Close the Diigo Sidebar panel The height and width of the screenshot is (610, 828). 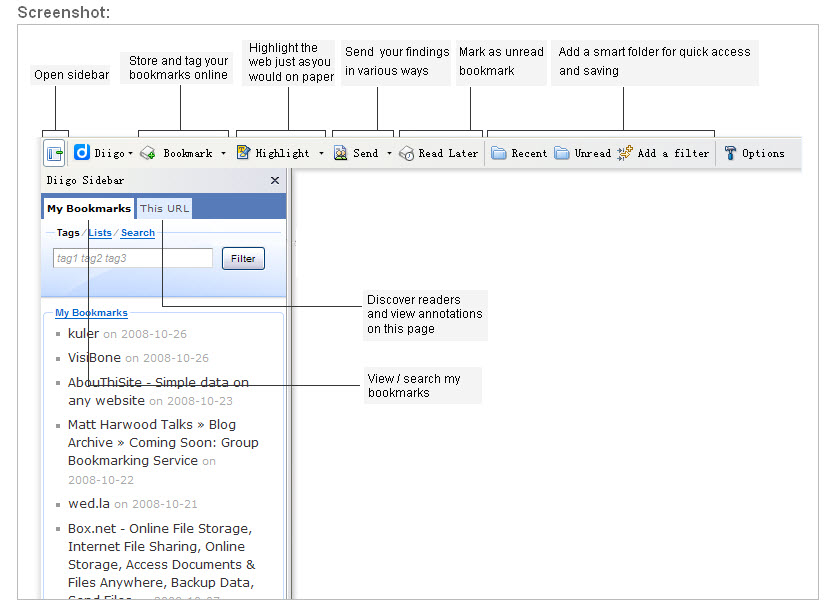[275, 181]
